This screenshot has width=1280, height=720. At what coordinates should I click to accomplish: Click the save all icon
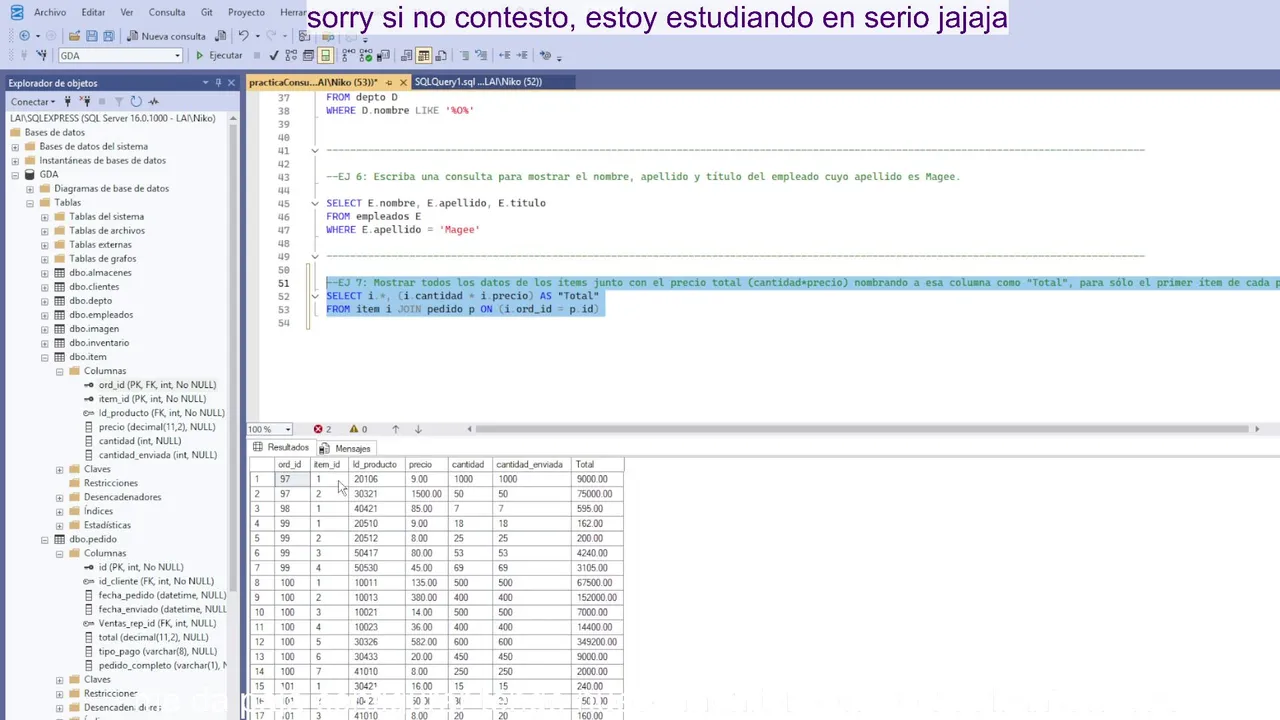pyautogui.click(x=108, y=36)
